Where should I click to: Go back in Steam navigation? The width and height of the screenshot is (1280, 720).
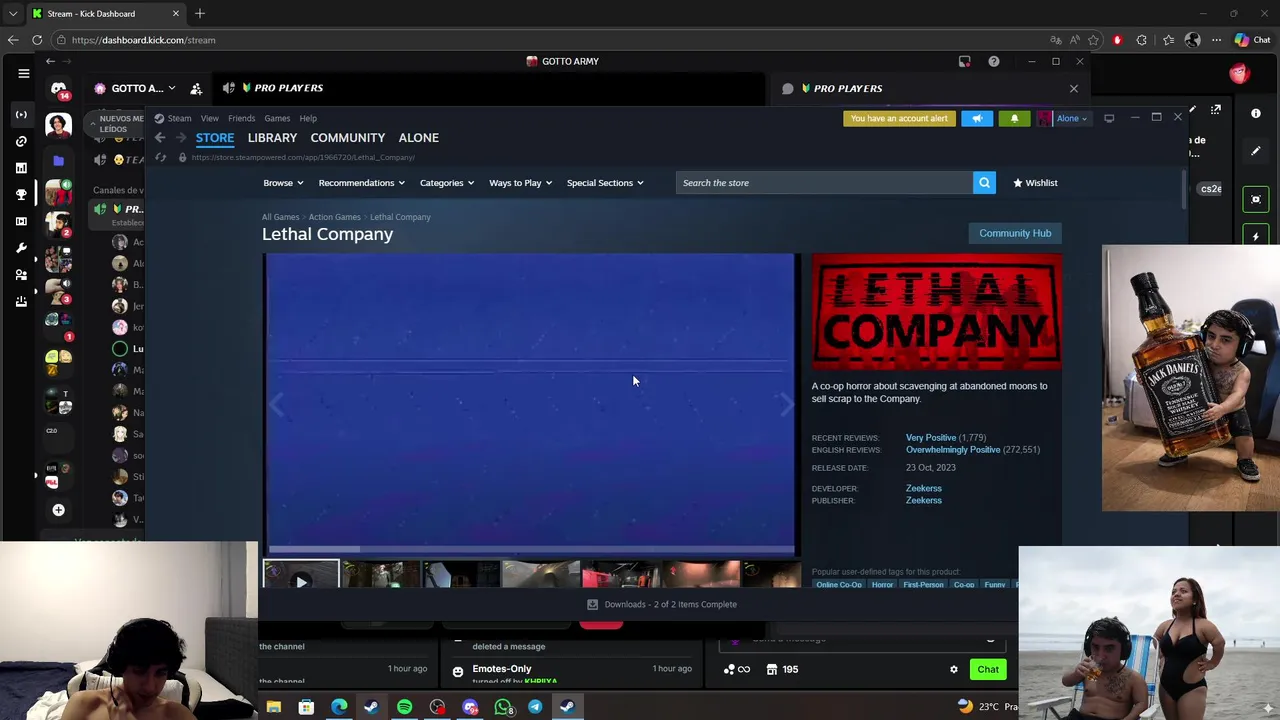click(160, 138)
